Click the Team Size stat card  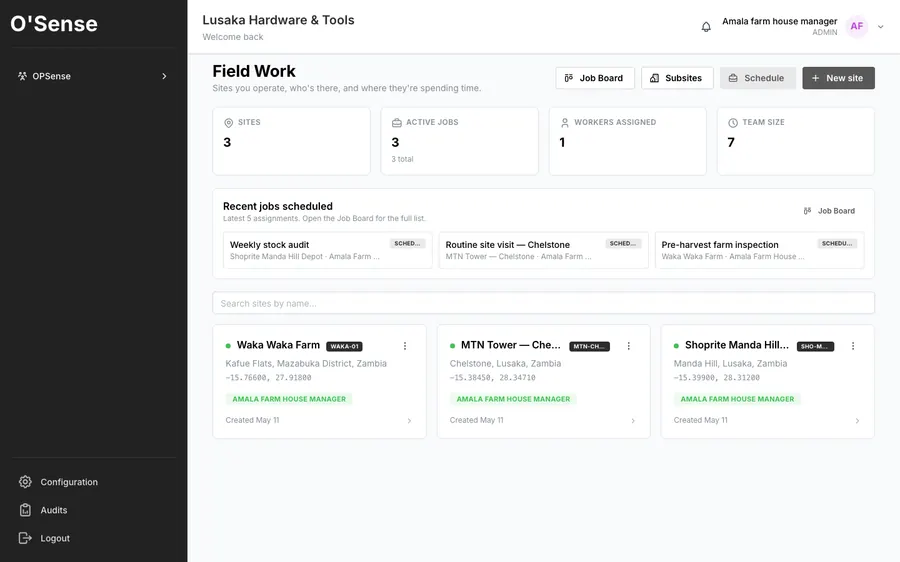[x=796, y=141]
